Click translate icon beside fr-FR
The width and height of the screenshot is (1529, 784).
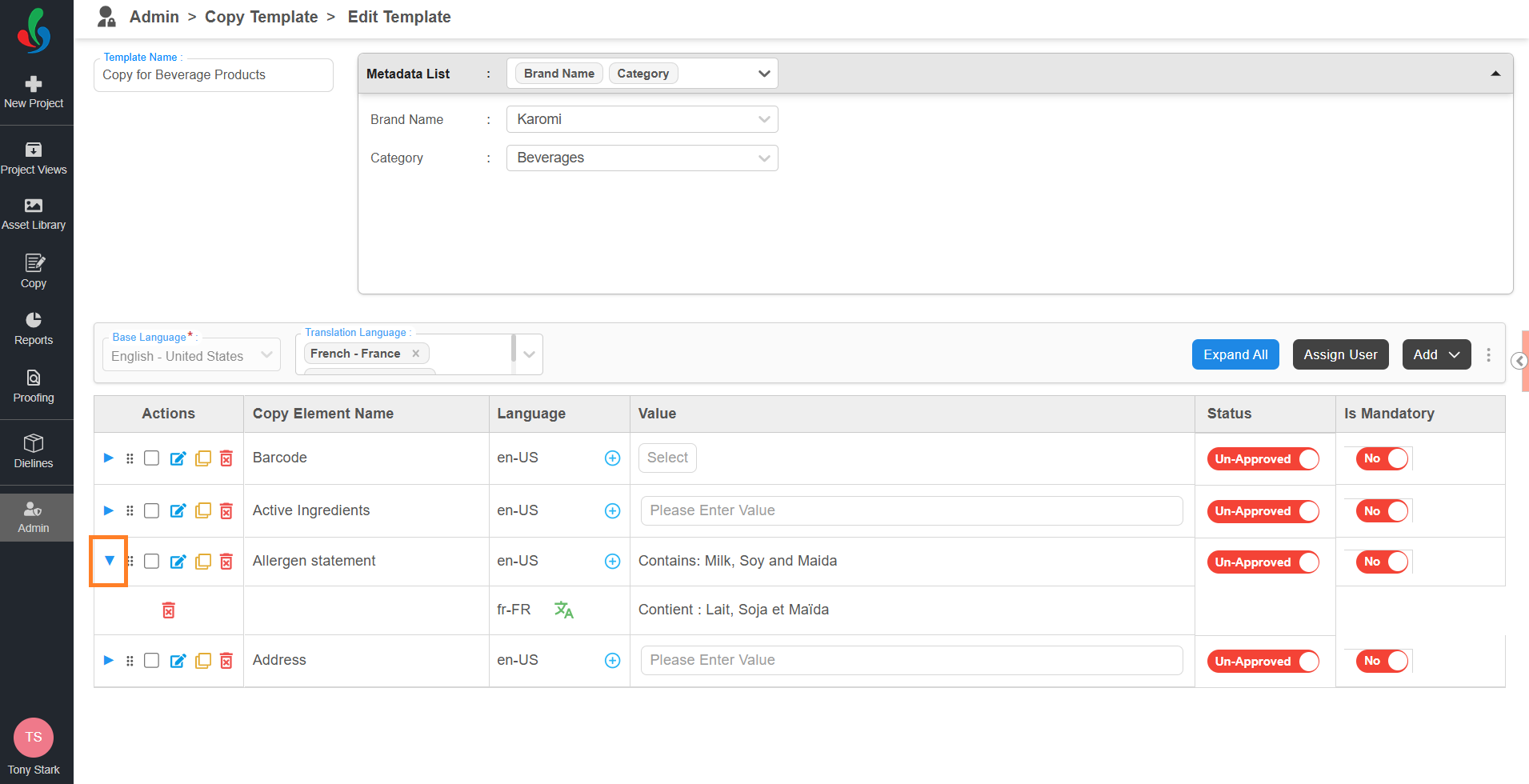tap(564, 610)
